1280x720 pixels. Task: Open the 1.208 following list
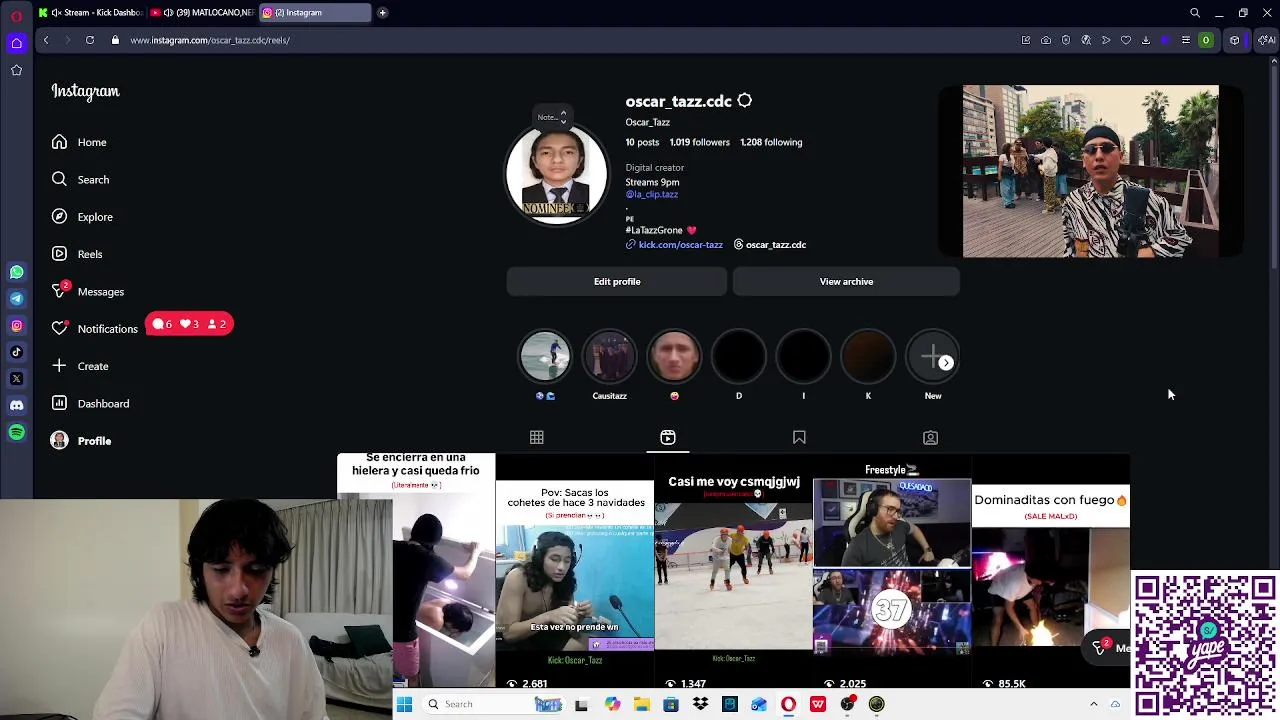pos(771,142)
